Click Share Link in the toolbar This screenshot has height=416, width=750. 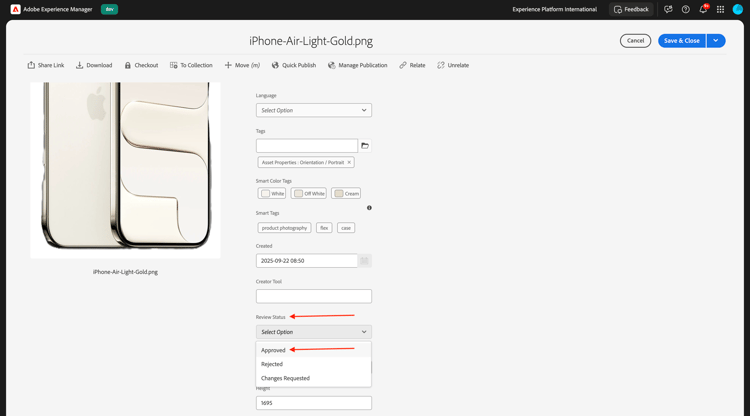coord(45,65)
